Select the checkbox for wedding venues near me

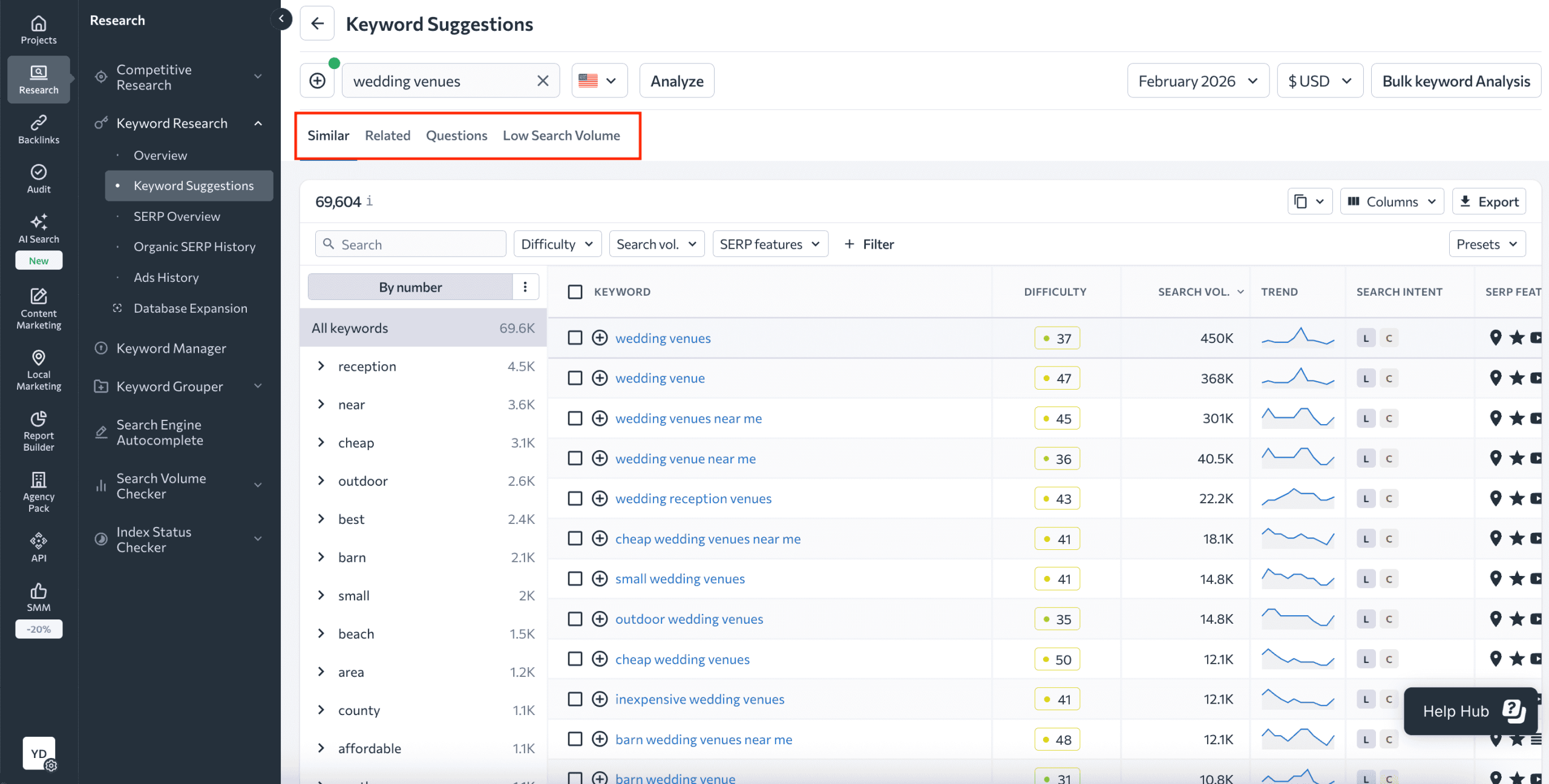click(575, 417)
